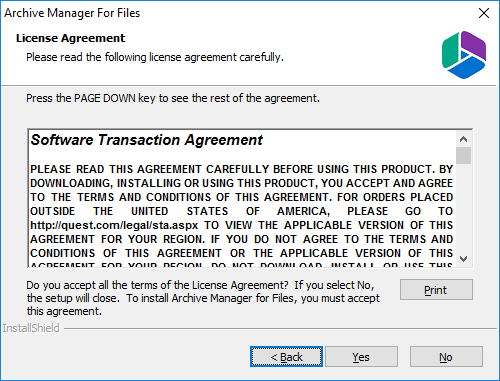Go back with the < Back button
This screenshot has height=381, width=500.
(x=286, y=357)
